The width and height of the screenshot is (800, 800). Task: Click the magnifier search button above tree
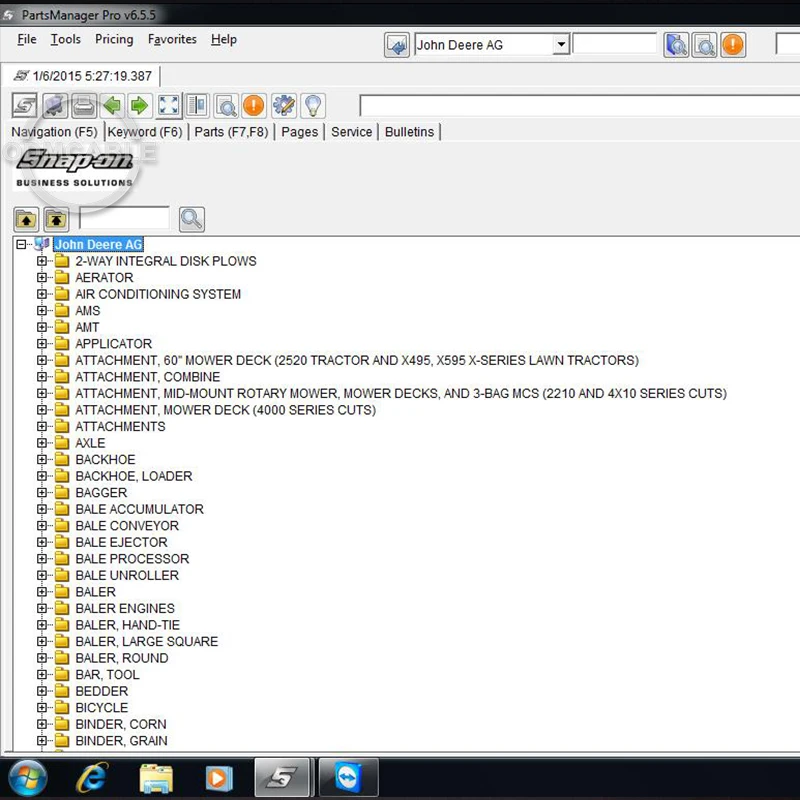tap(192, 219)
